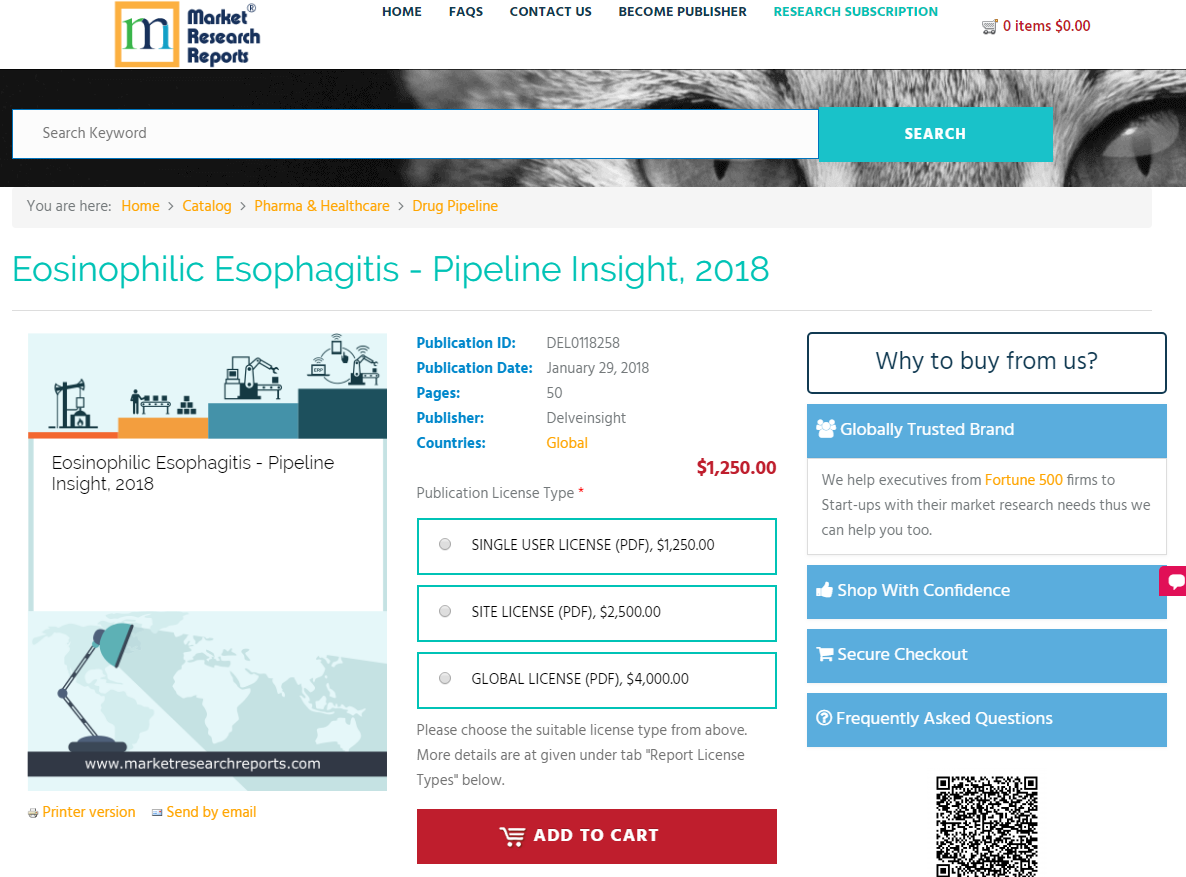The height and width of the screenshot is (877, 1186).
Task: Select Global License radio button
Action: tap(445, 679)
